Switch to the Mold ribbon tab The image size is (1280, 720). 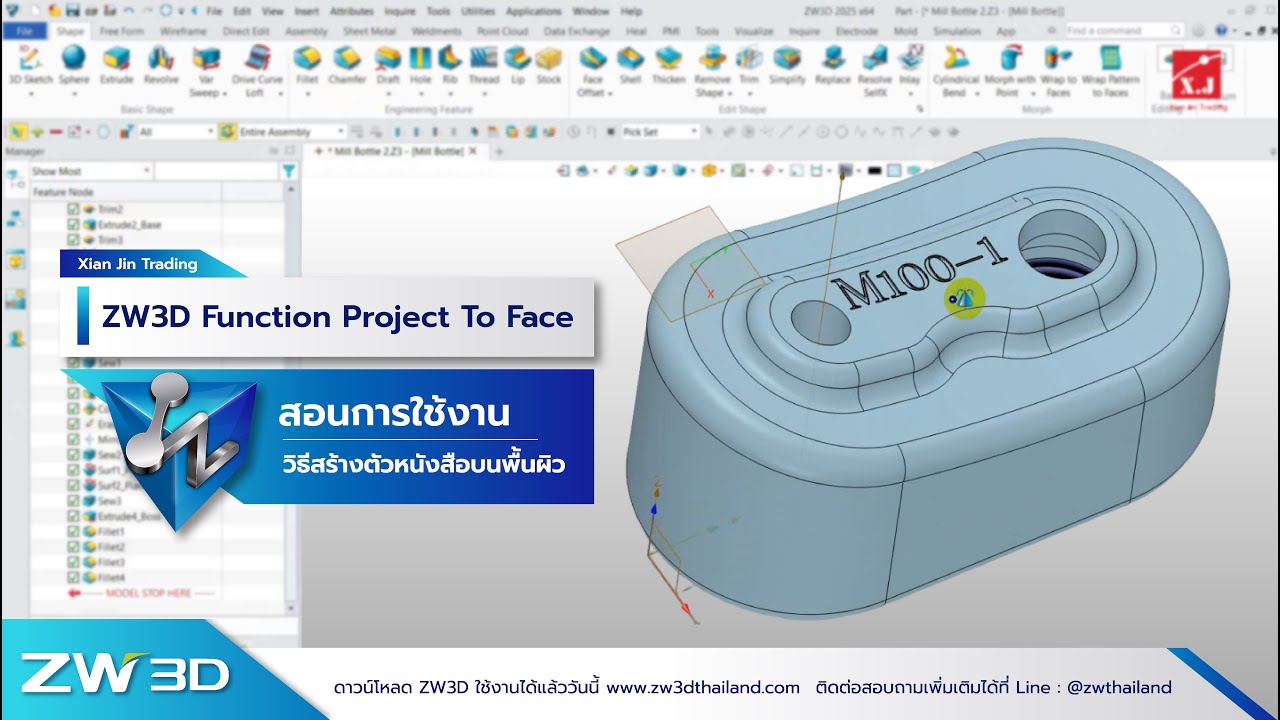[x=905, y=31]
